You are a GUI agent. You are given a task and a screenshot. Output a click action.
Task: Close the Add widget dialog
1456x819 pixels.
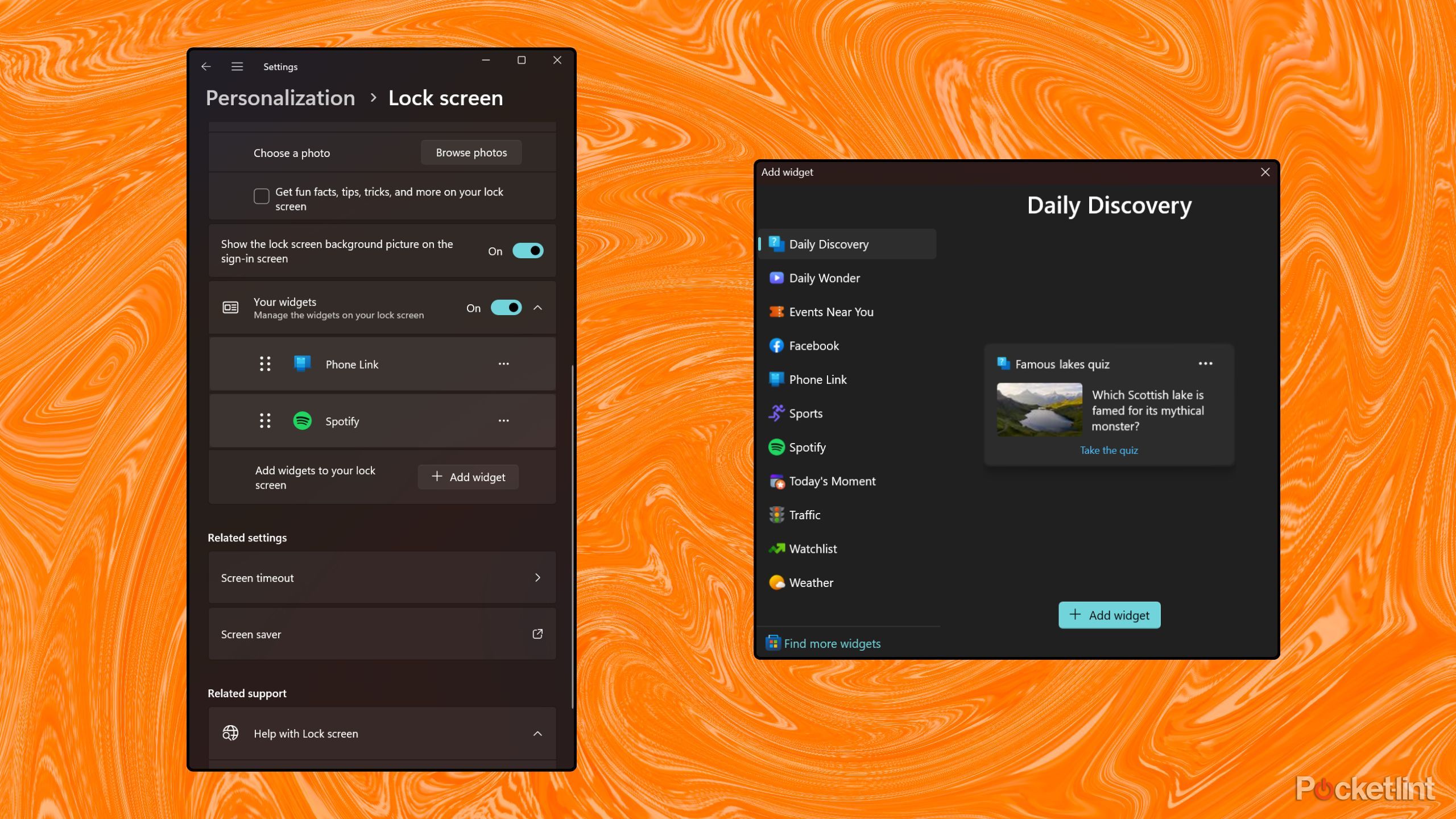(x=1265, y=172)
